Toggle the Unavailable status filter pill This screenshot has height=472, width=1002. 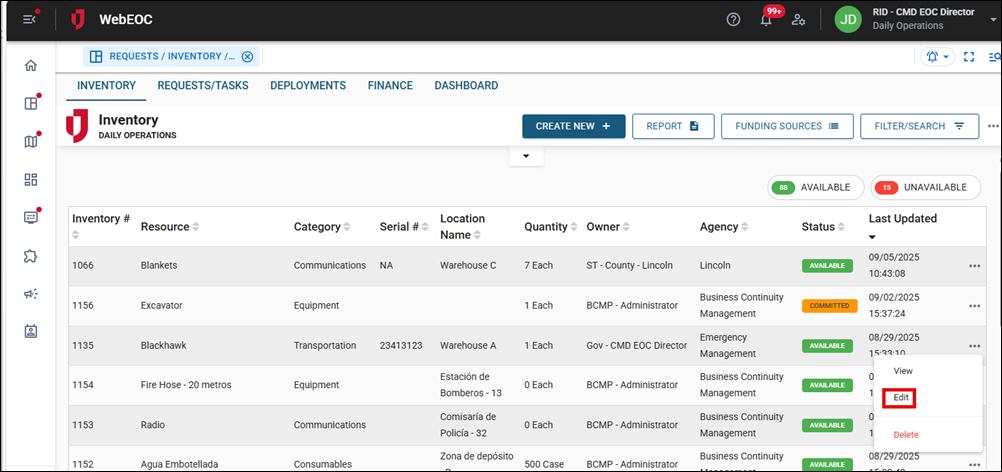pyautogui.click(x=925, y=187)
